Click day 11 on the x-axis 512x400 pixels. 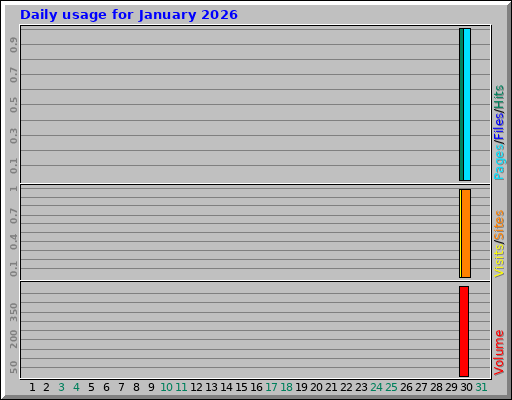(x=181, y=387)
